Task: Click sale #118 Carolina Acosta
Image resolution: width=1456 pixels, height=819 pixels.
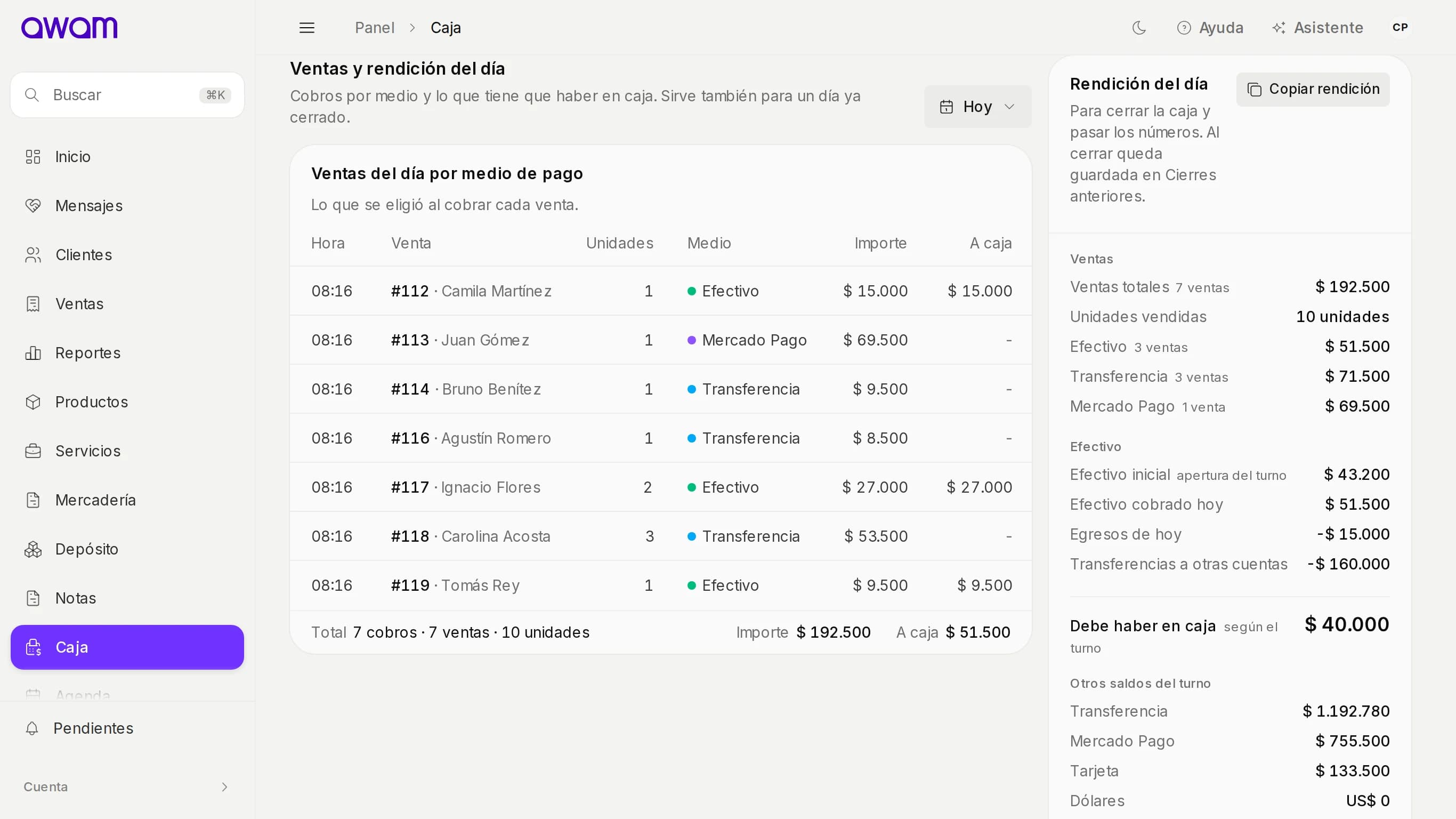Action: [x=471, y=536]
